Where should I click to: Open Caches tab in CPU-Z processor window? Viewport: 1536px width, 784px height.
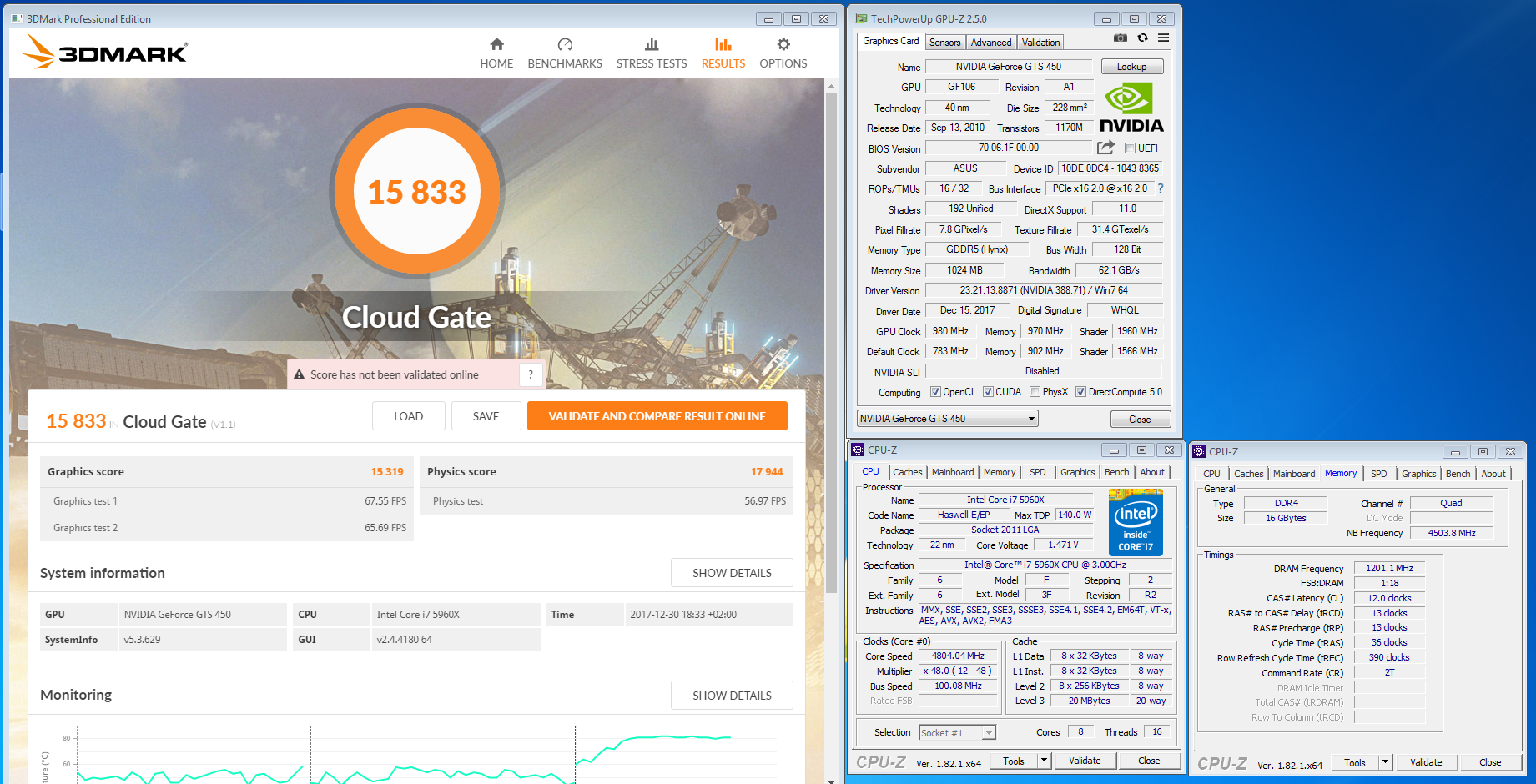pos(908,472)
